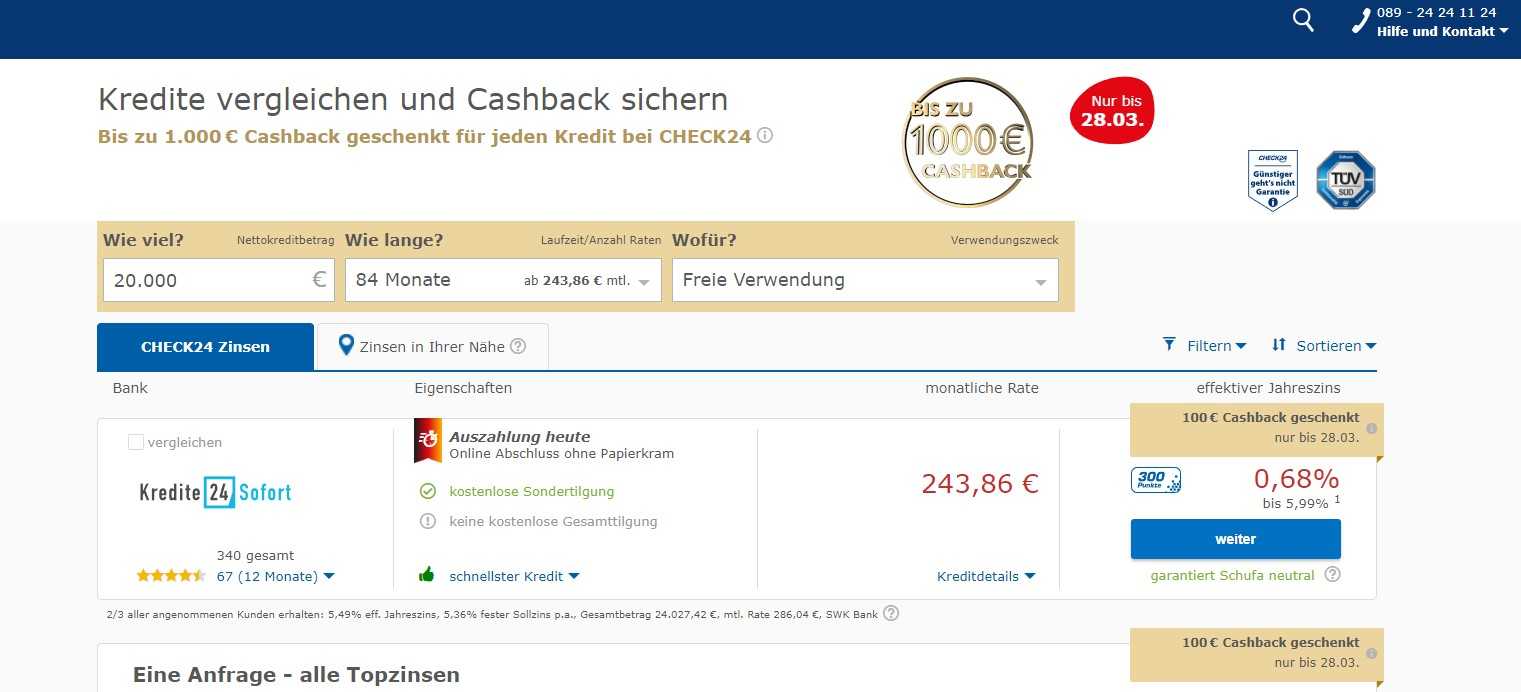Click the phone handset icon
Viewport: 1521px width, 692px height.
point(1361,21)
